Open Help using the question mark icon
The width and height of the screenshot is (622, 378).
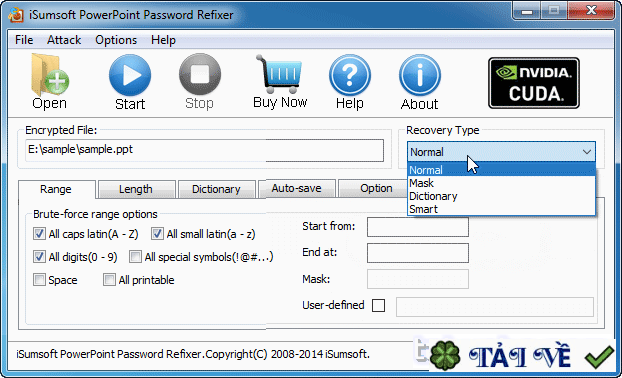click(x=349, y=75)
